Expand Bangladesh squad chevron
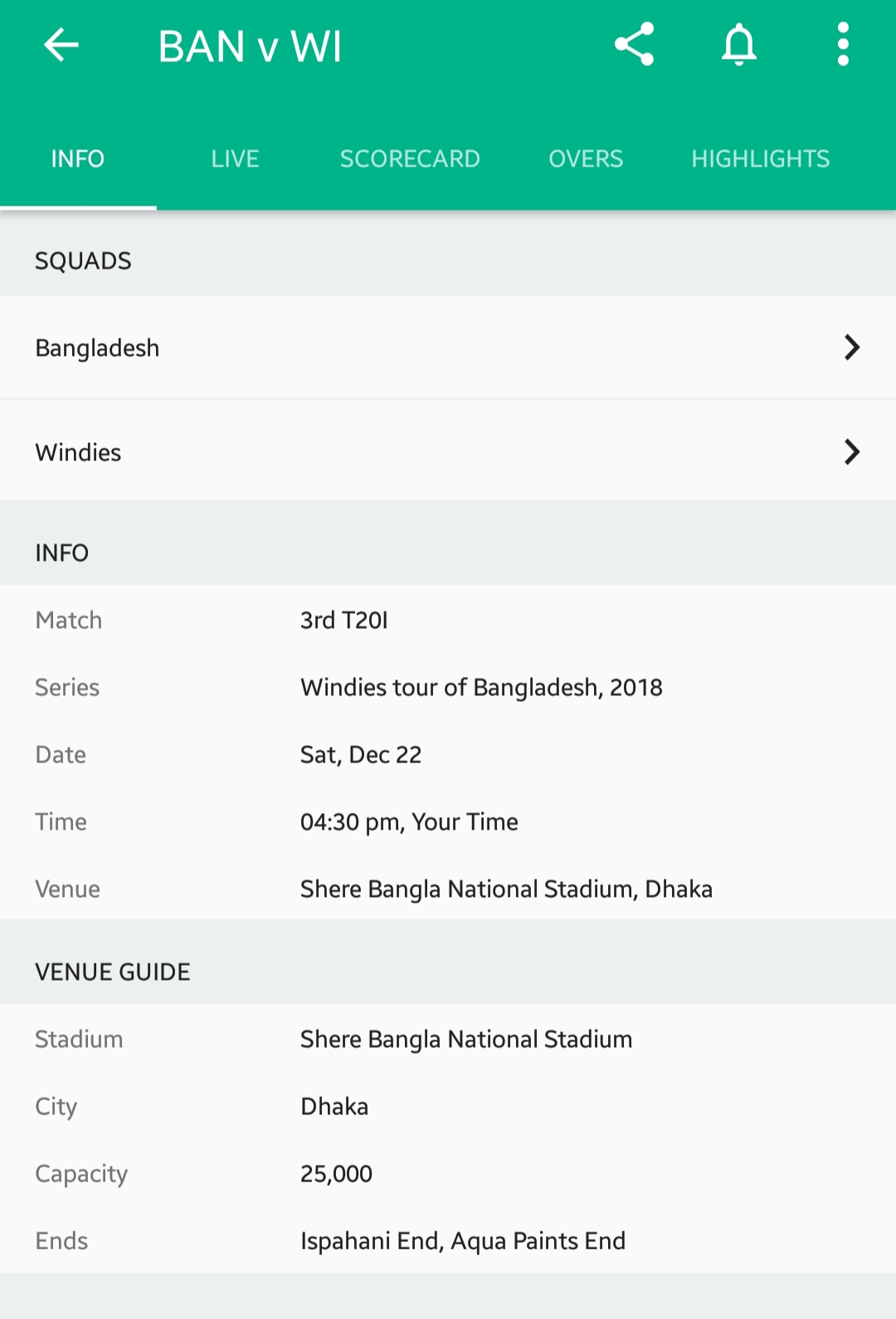 pos(851,348)
